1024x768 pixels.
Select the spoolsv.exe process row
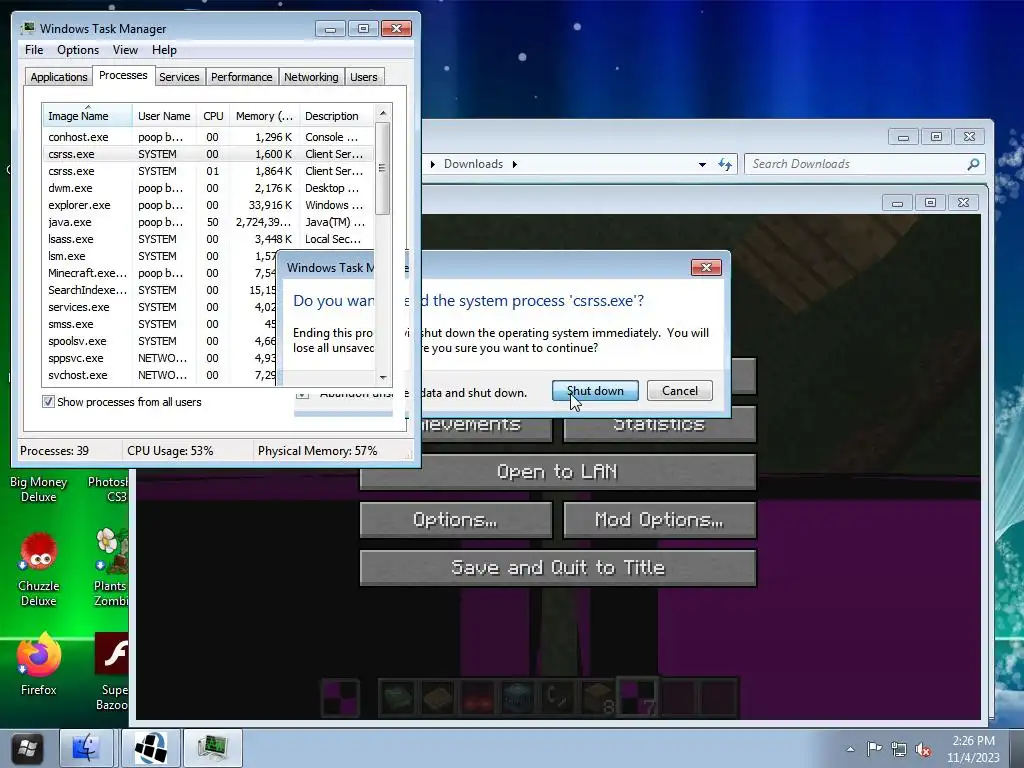pos(160,341)
